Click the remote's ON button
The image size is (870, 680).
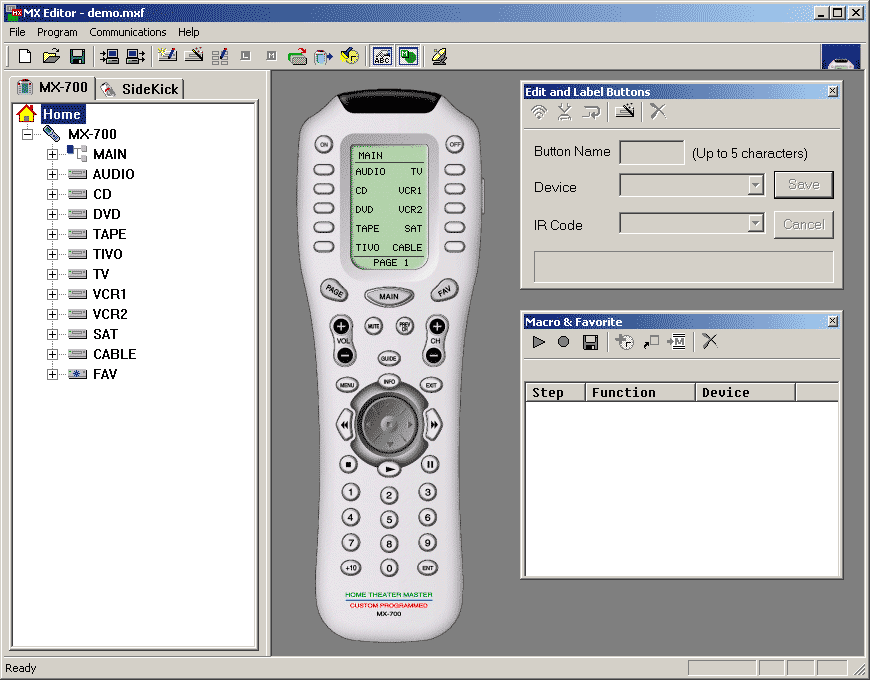coord(324,145)
